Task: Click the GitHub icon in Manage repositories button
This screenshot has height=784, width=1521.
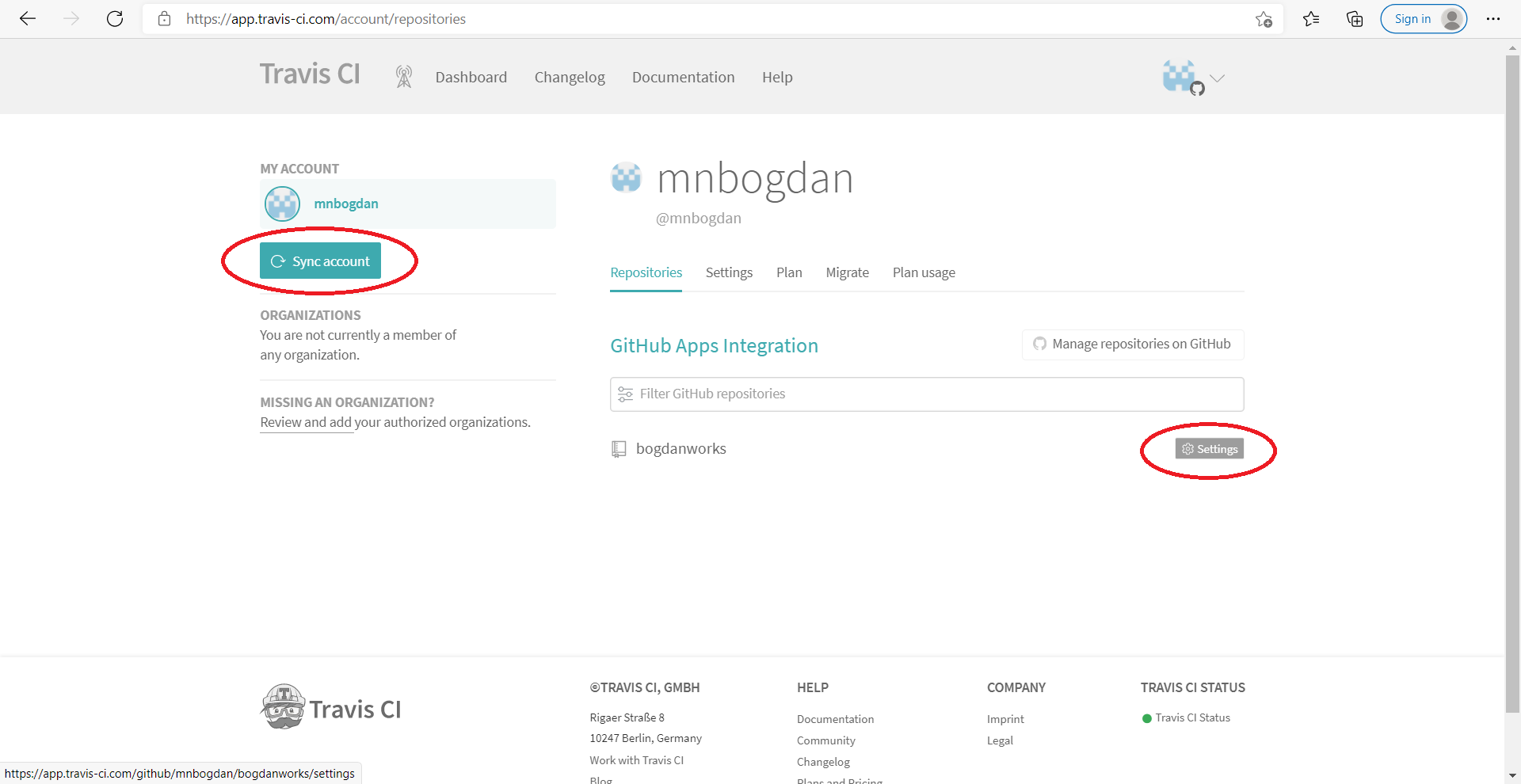Action: pyautogui.click(x=1039, y=344)
